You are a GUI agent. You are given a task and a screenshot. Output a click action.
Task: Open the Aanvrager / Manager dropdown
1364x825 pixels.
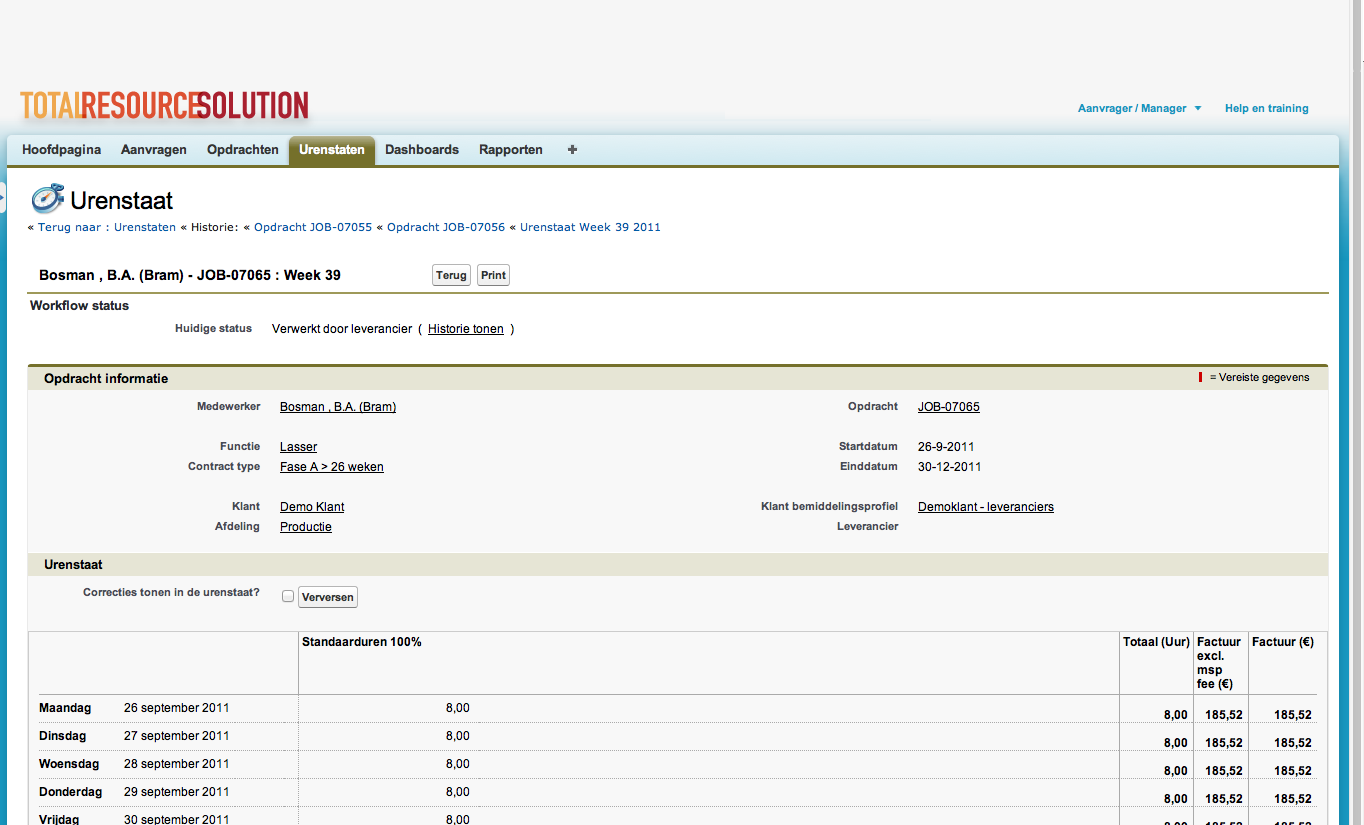point(1139,108)
